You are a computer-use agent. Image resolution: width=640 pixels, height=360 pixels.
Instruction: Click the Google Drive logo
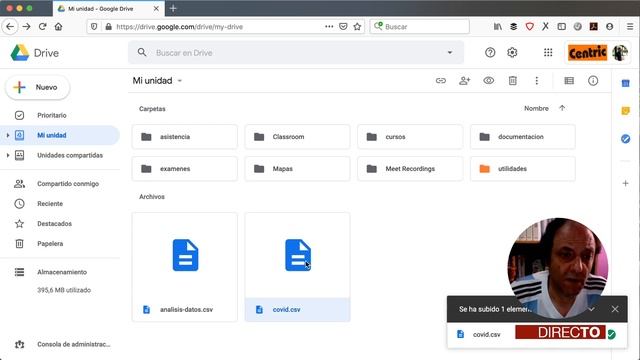[20, 53]
